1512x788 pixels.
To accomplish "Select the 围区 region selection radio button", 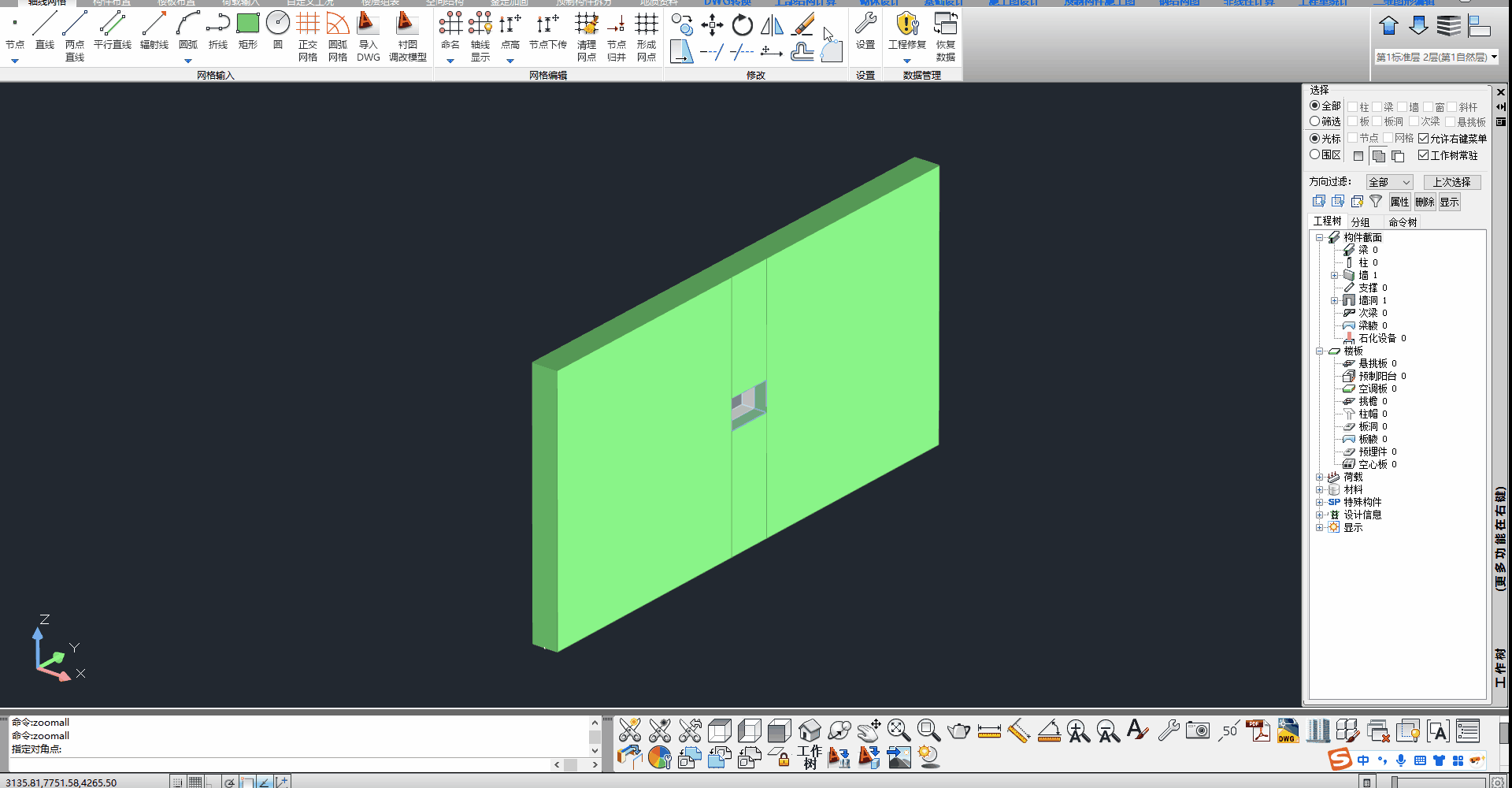I will point(1314,155).
